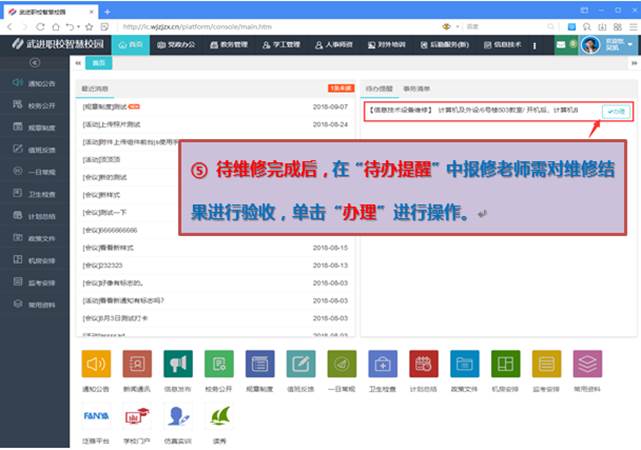Viewport: 641px width, 450px height.
Task: Click the teal 值班反馈 edit tile
Action: pos(301,363)
